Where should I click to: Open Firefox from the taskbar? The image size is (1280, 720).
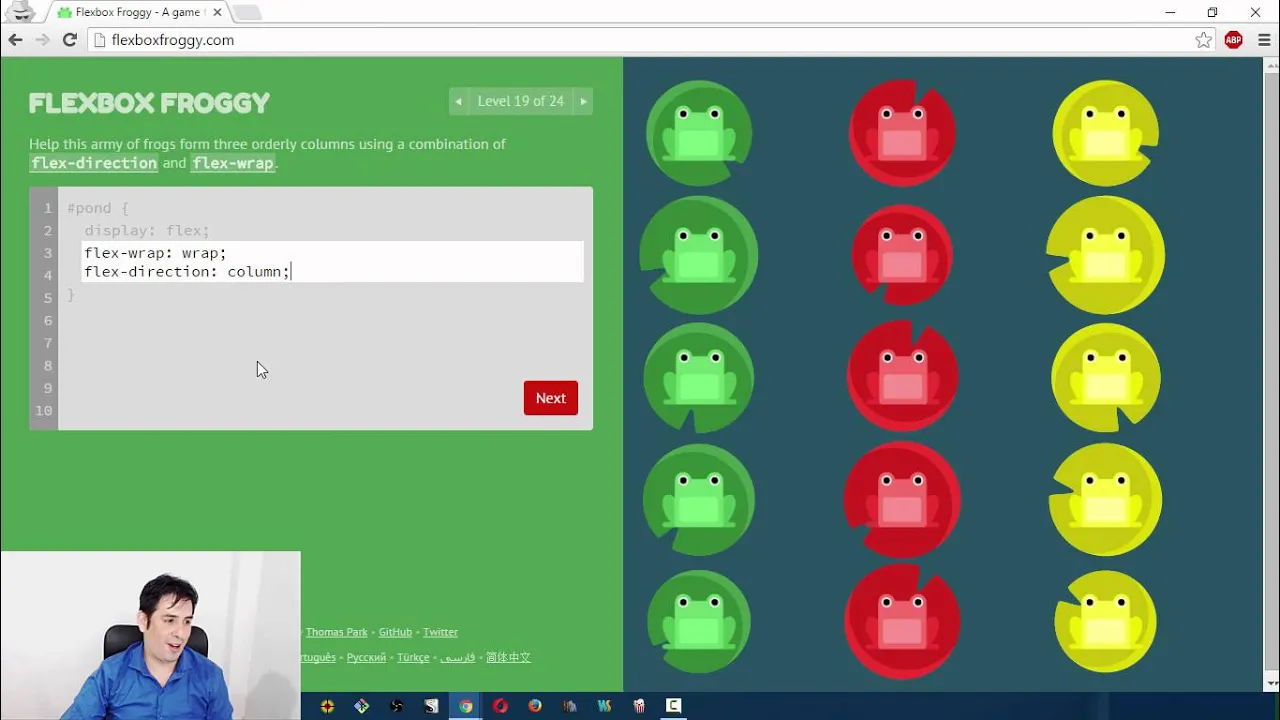click(x=535, y=706)
